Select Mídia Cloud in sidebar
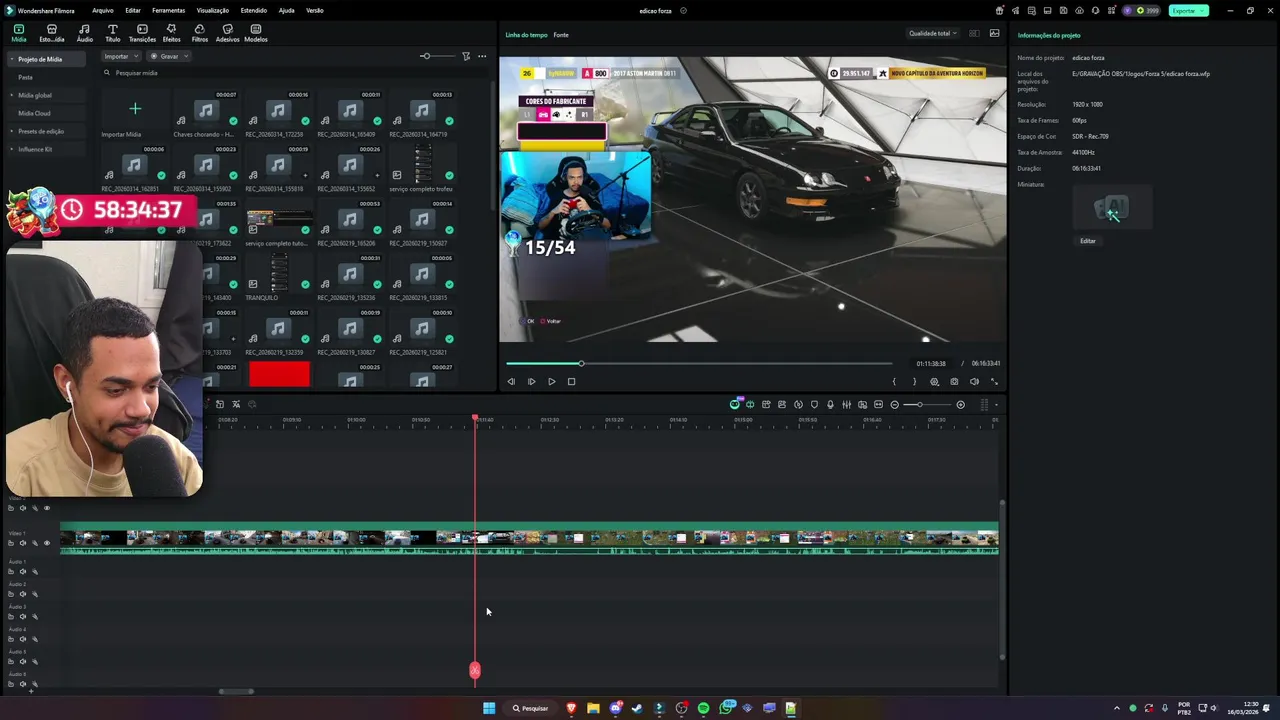The image size is (1280, 720). pos(34,113)
